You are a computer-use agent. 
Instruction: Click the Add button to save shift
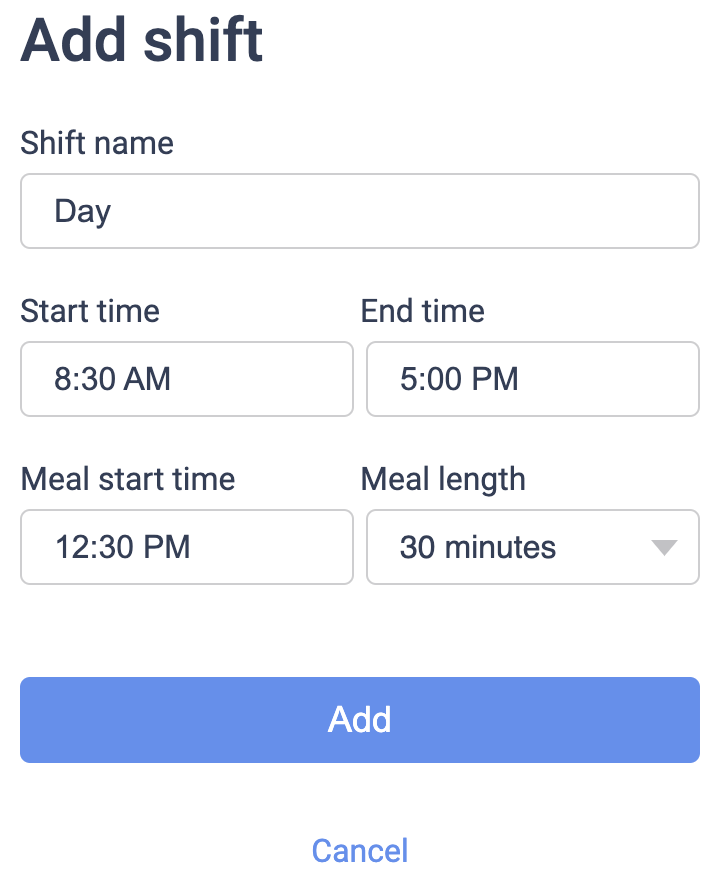click(x=360, y=720)
